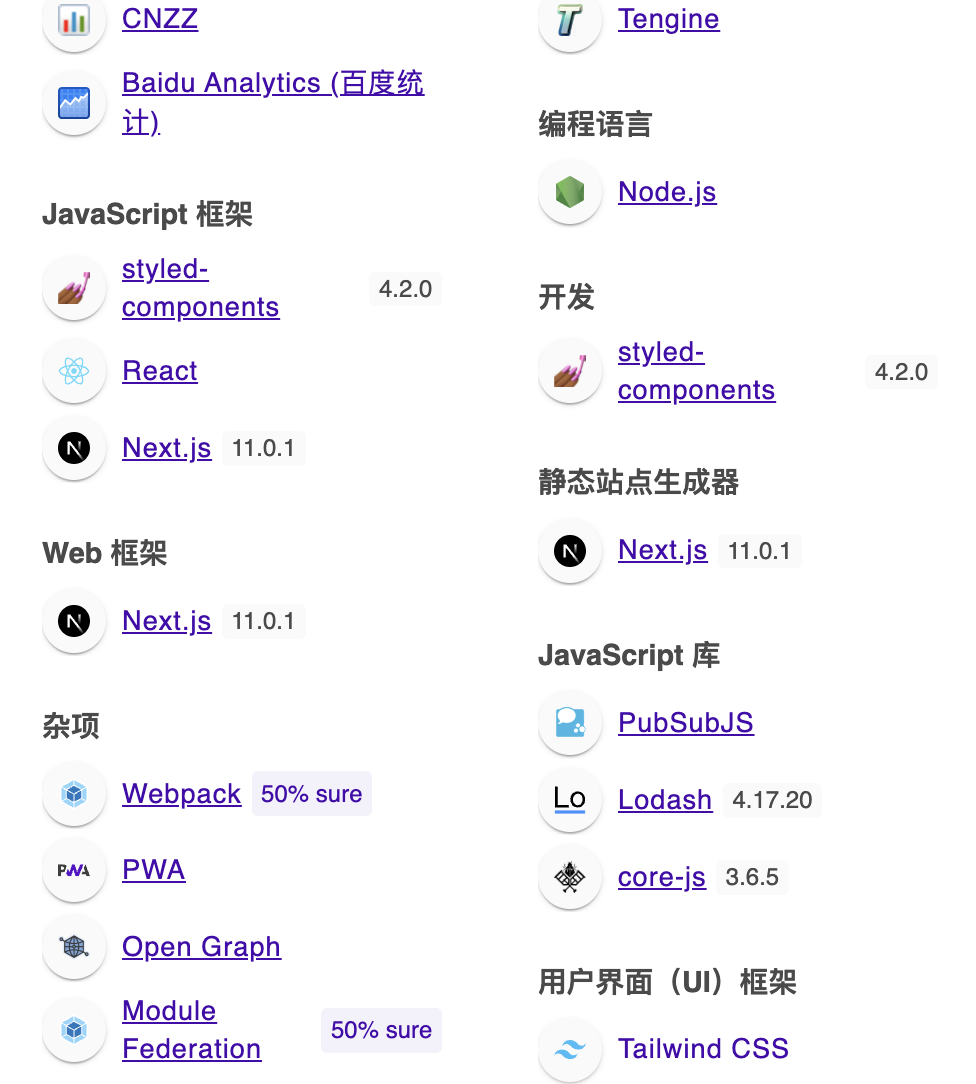Click 50% sure badge beside Module Federation
The image size is (976, 1084).
tap(382, 1030)
